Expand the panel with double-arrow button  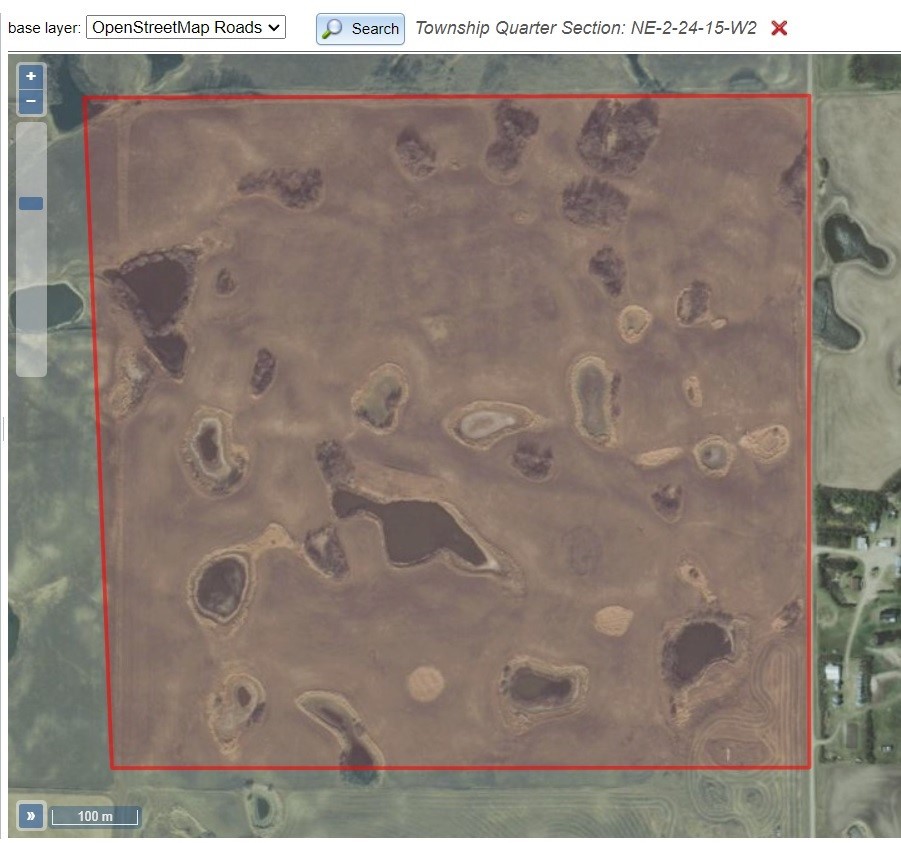tap(31, 815)
